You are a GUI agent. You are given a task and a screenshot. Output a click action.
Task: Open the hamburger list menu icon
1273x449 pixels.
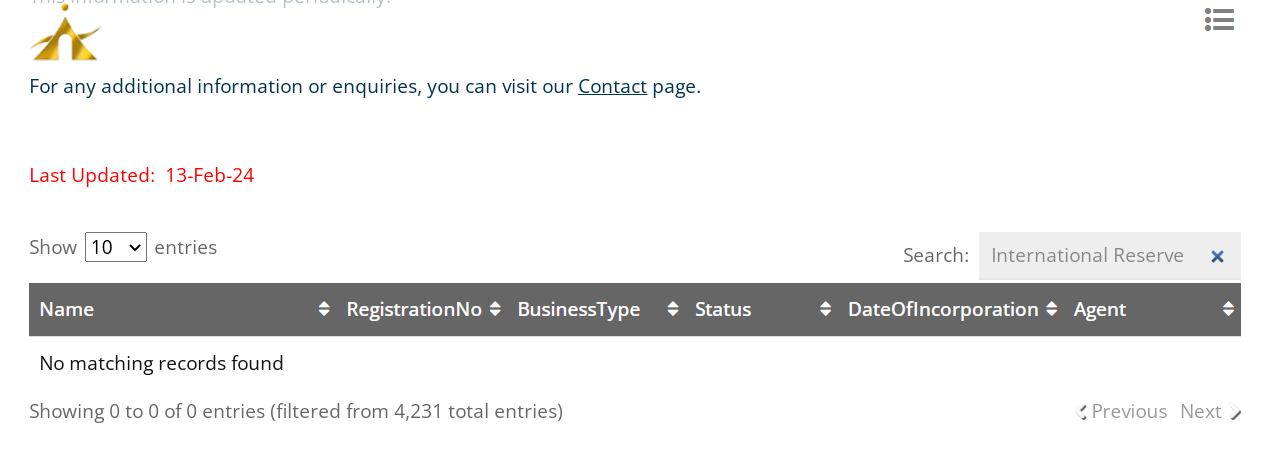1219,20
